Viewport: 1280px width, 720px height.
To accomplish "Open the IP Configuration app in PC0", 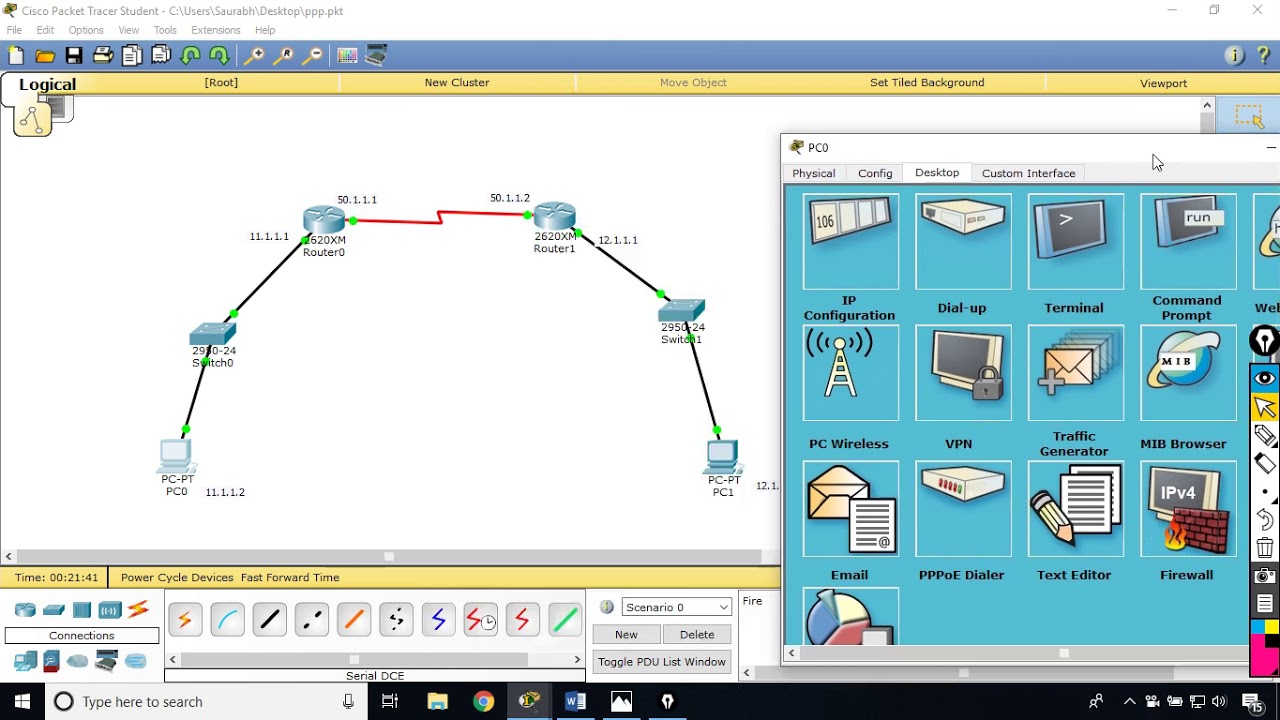I will [x=851, y=241].
